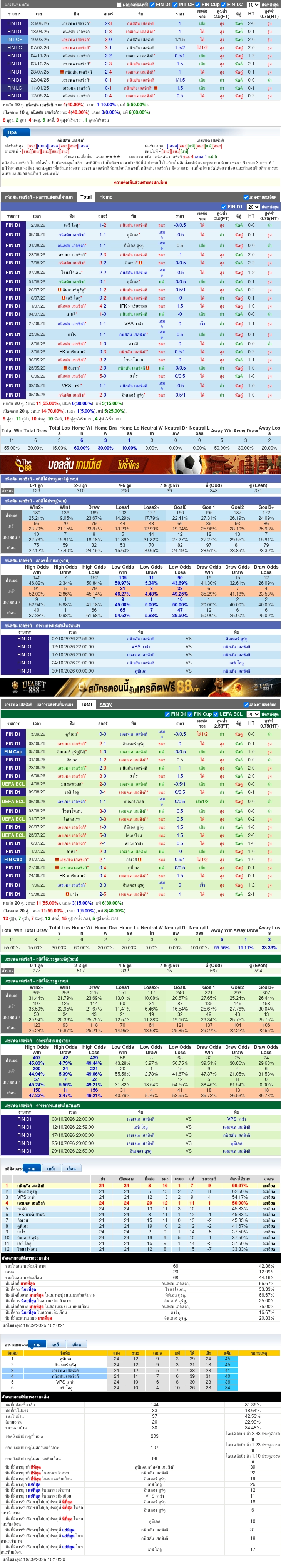
Task: Click the 29/10/2026 22:59:00 upcoming fixture date
Action: tap(72, 1151)
